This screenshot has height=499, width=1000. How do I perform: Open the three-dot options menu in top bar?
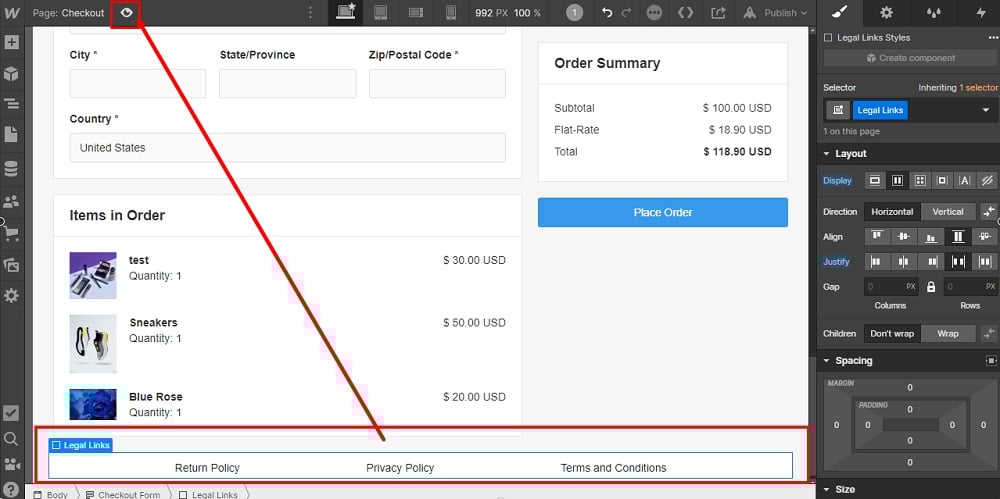pos(310,13)
